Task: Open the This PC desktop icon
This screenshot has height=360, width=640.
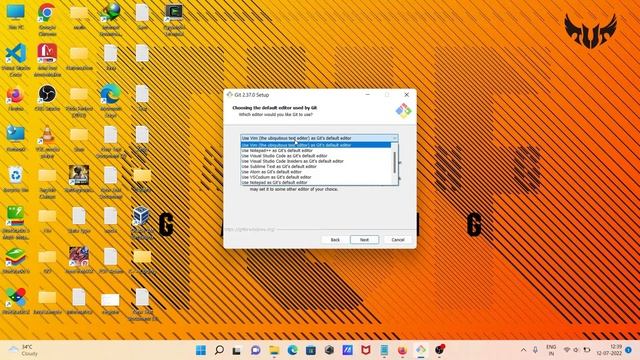Action: 16,16
